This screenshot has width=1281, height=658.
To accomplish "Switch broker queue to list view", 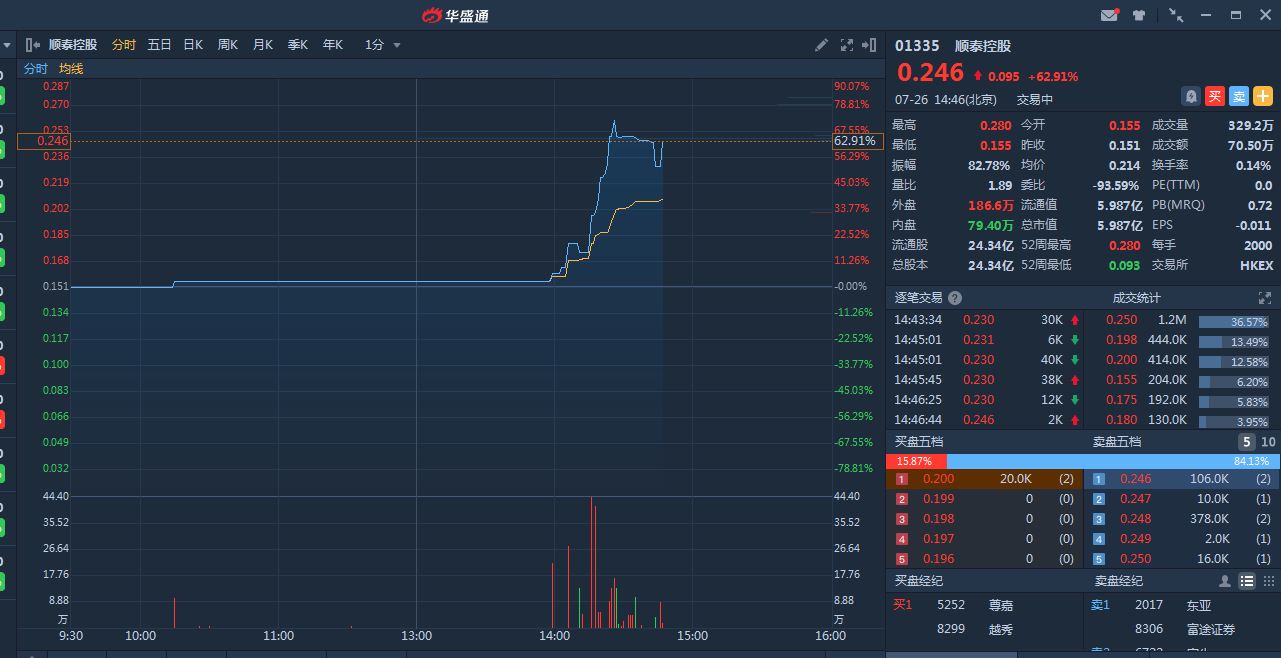I will point(1246,581).
